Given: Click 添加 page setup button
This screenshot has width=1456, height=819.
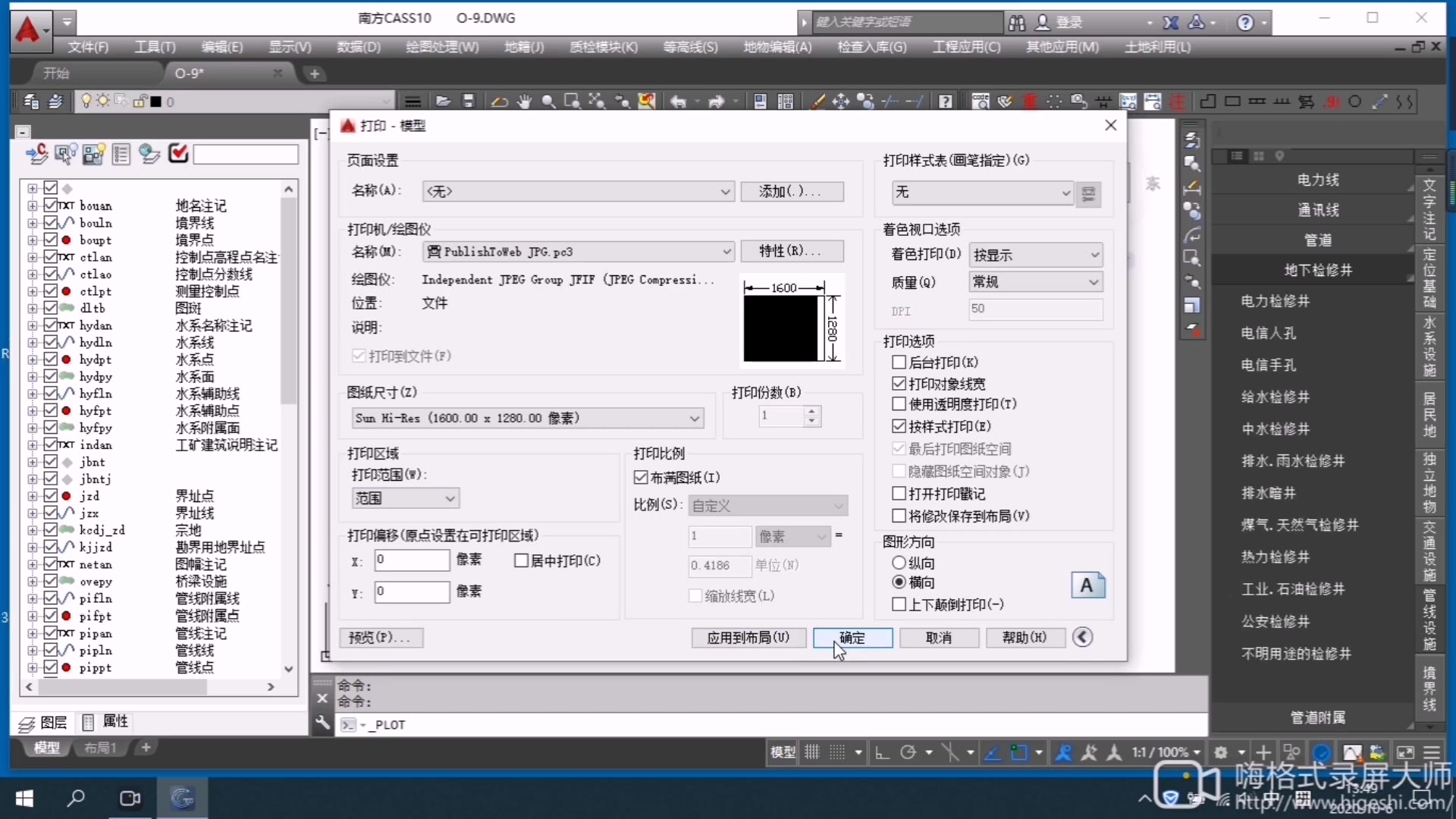Looking at the screenshot, I should point(792,191).
